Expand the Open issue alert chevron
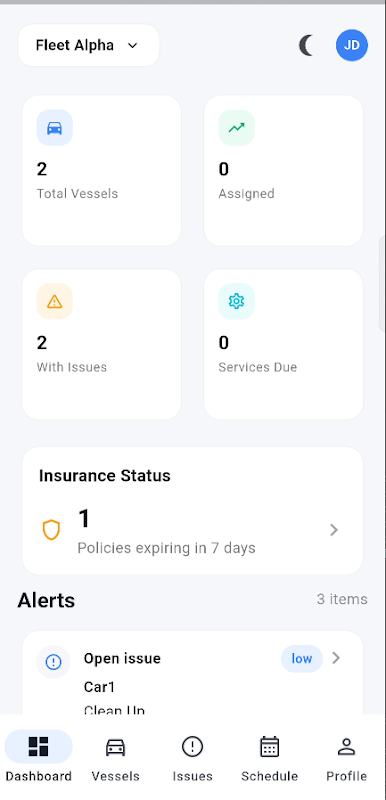The image size is (386, 800). 336,658
